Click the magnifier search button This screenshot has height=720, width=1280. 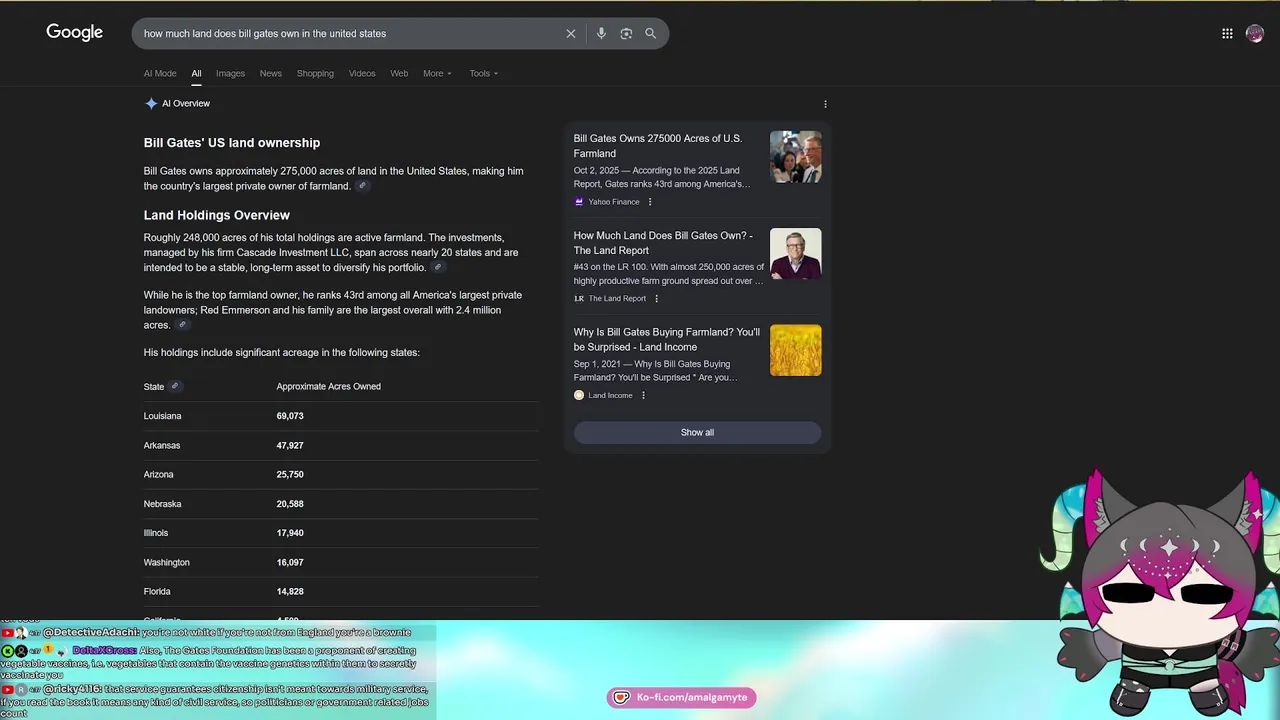(x=650, y=33)
